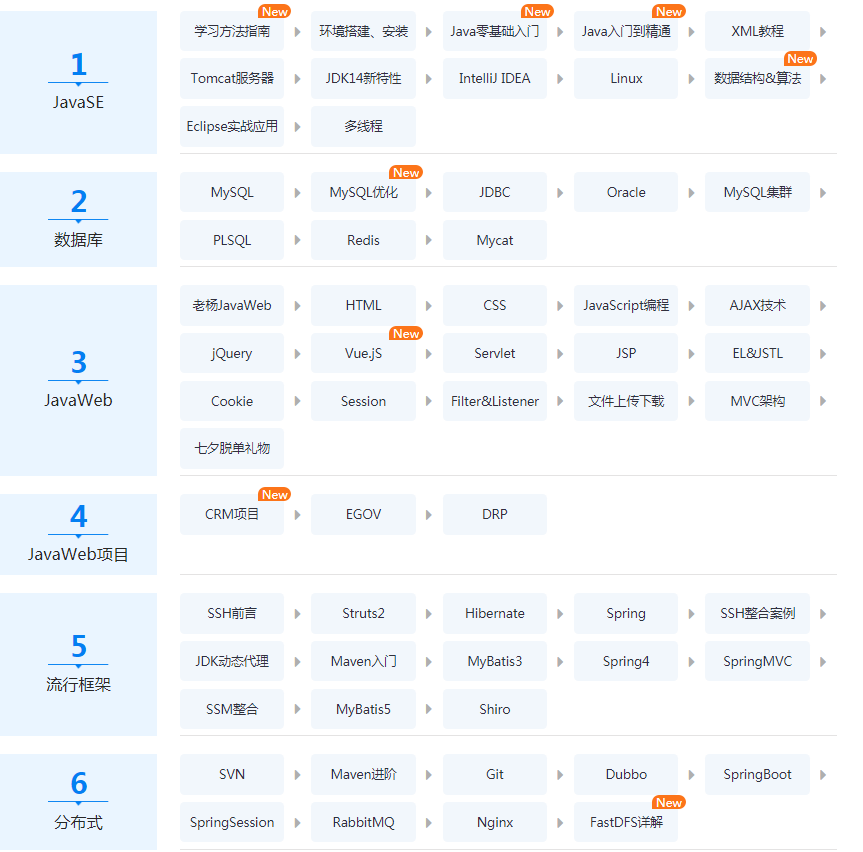Select stage 1 JavaSE category
The height and width of the screenshot is (852, 863).
point(78,83)
